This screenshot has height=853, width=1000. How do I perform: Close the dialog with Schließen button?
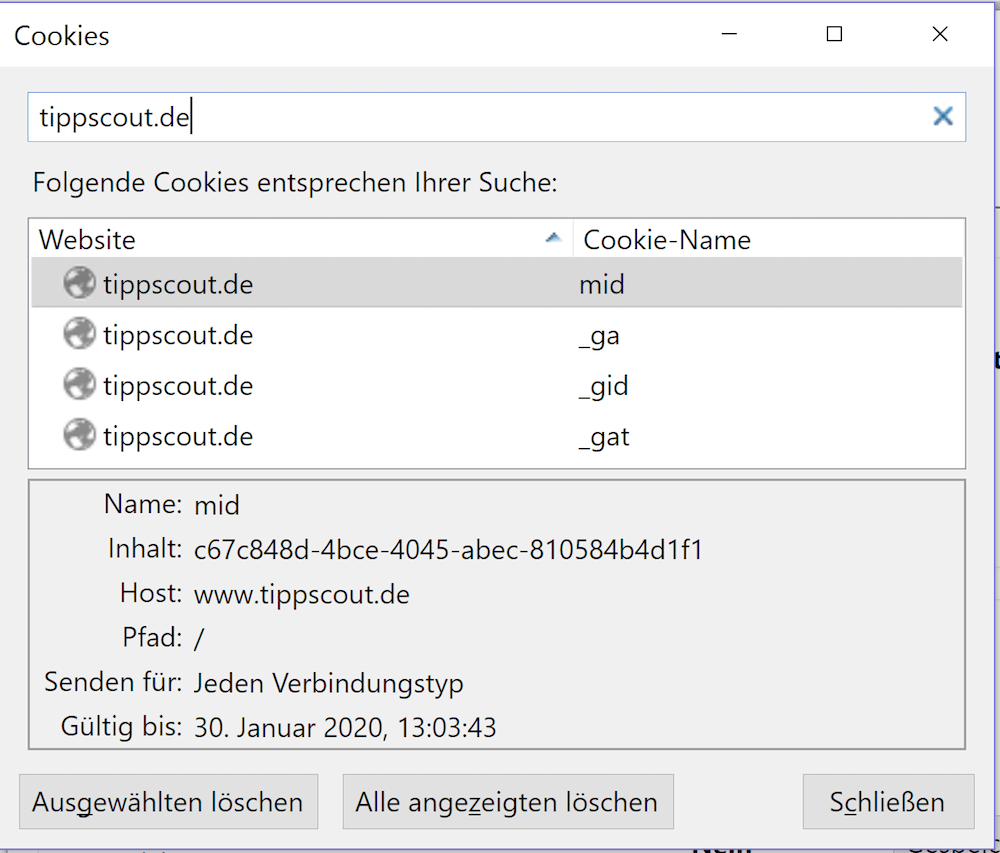888,802
